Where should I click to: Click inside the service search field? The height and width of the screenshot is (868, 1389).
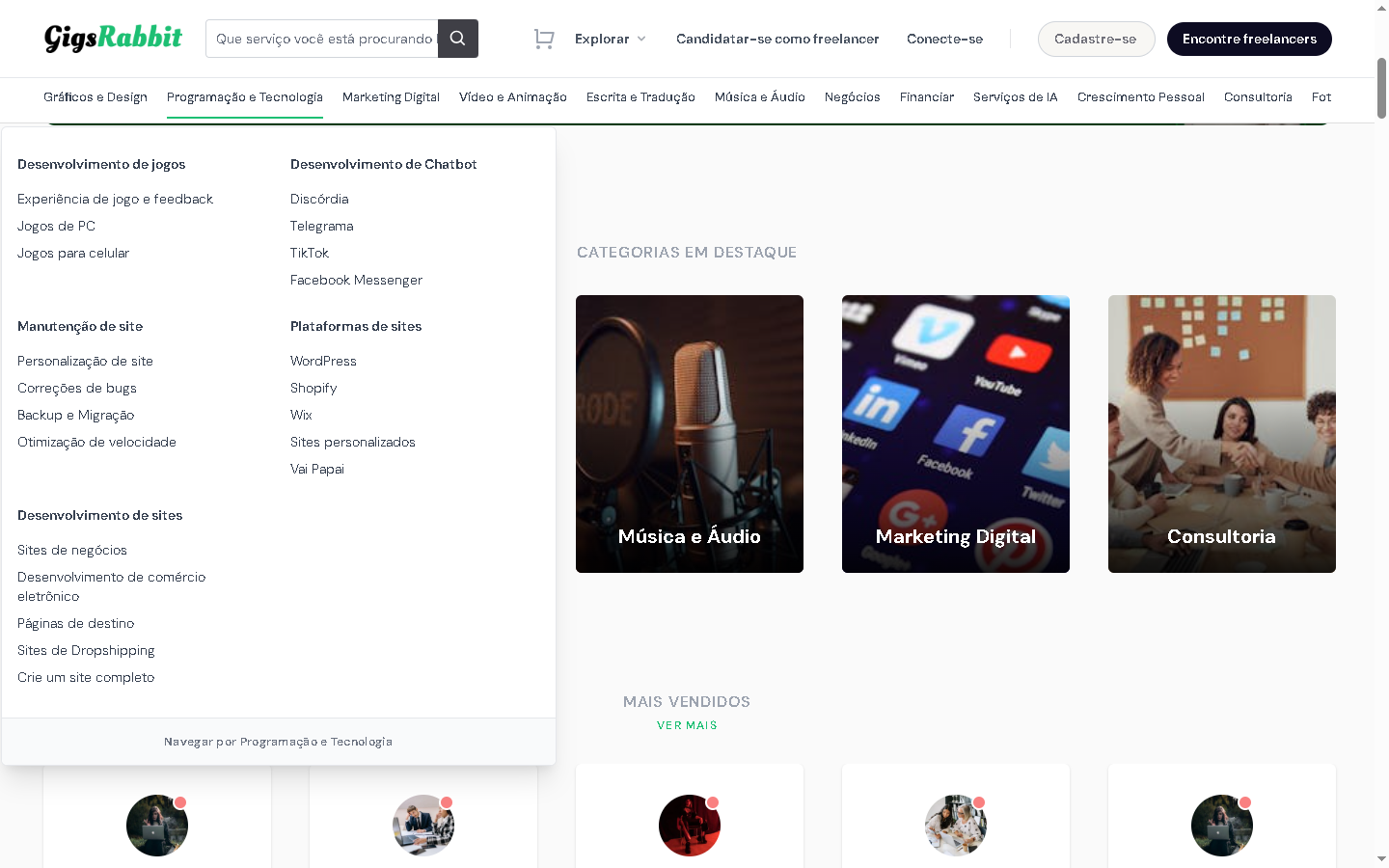[x=322, y=39]
